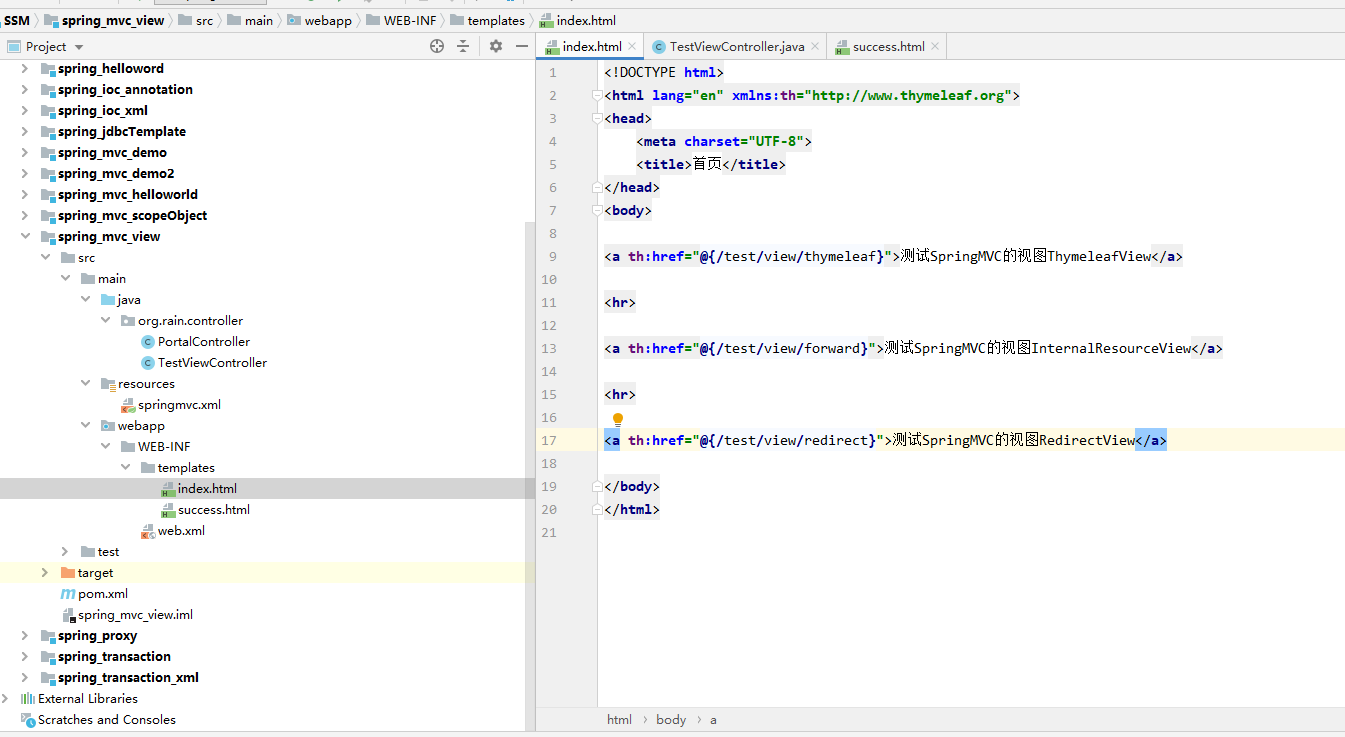Viewport: 1345px width, 737px height.
Task: Close the TestViewController.java tab
Action: [816, 46]
